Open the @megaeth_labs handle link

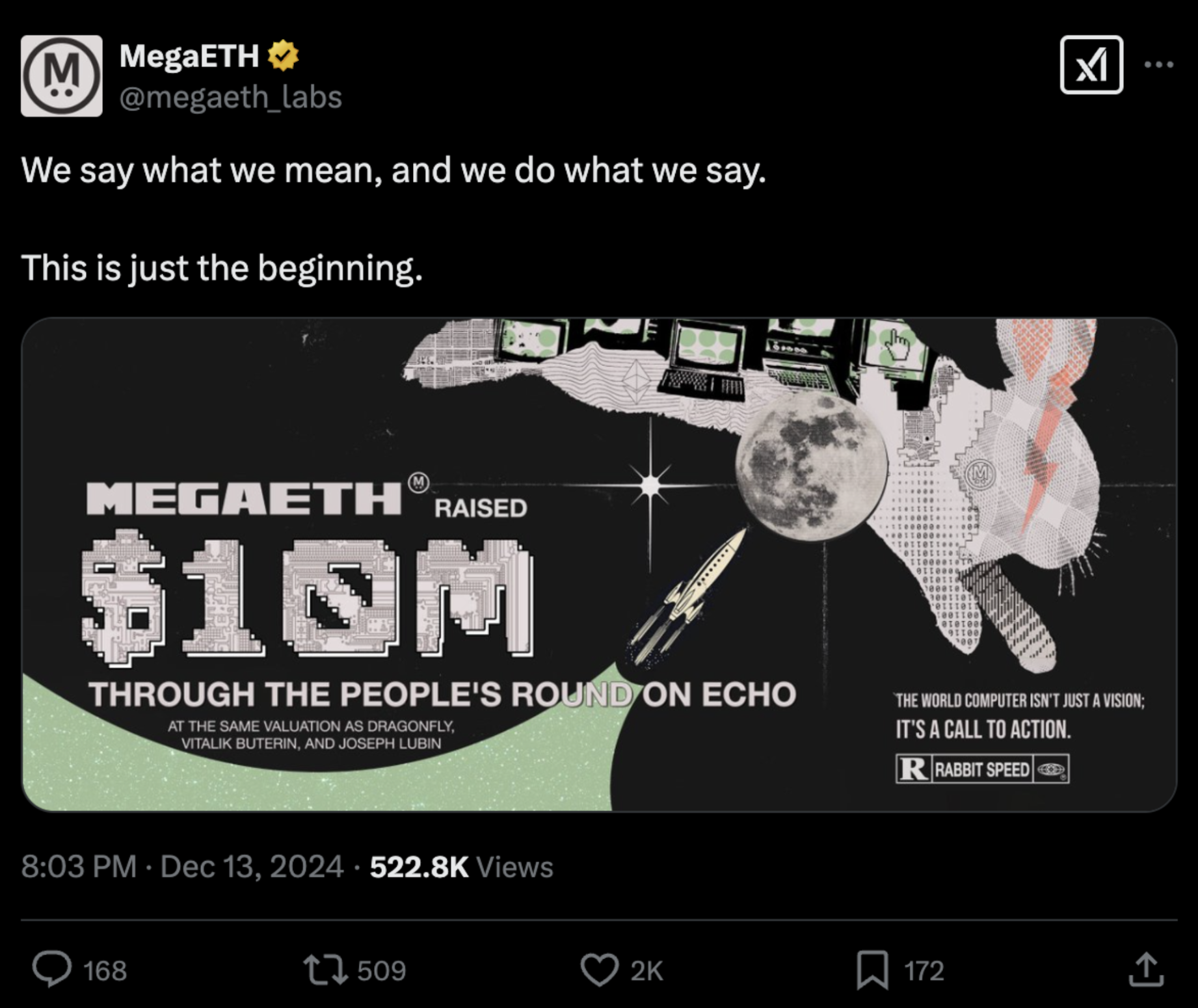[231, 98]
